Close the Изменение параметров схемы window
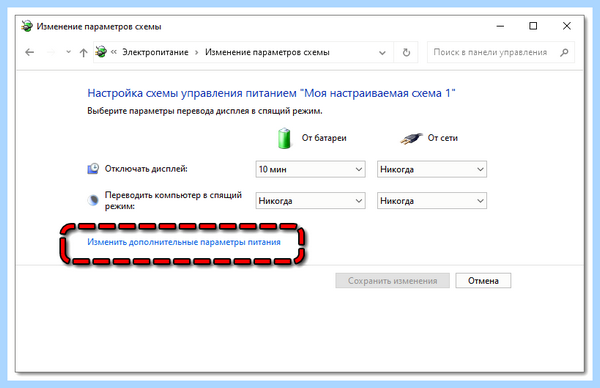 point(567,26)
